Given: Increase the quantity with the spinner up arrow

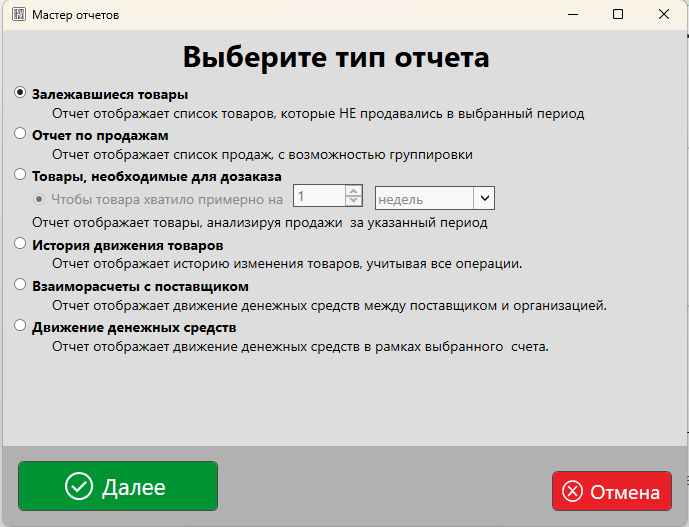Looking at the screenshot, I should (352, 192).
